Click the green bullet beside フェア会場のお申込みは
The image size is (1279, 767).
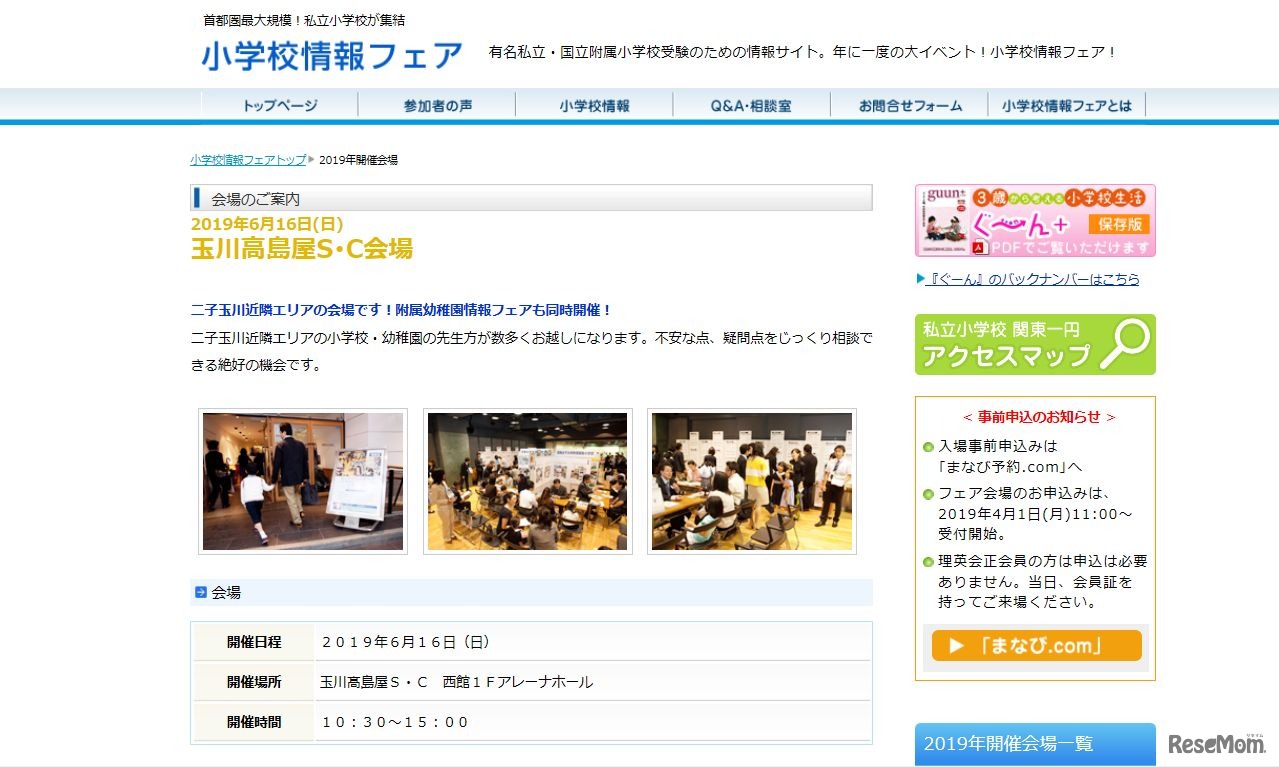(x=928, y=494)
